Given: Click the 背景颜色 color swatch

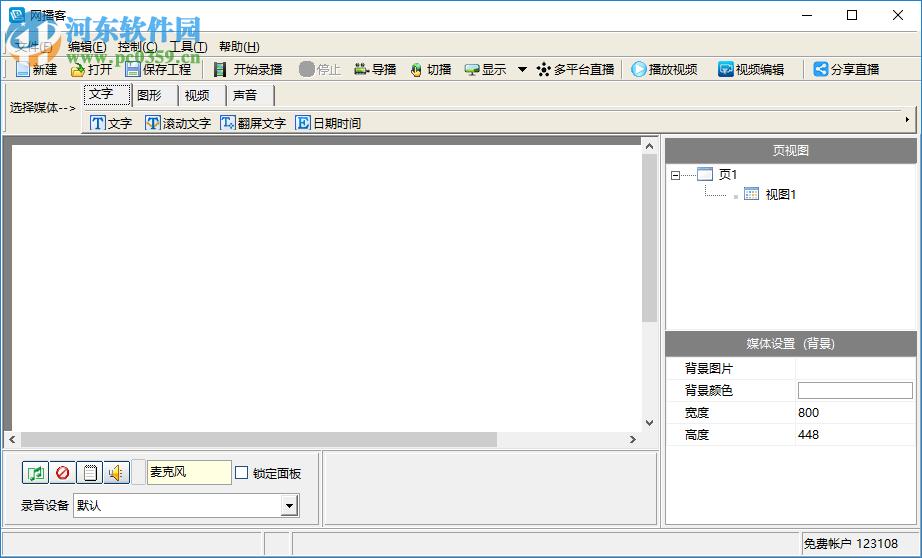Looking at the screenshot, I should 855,390.
